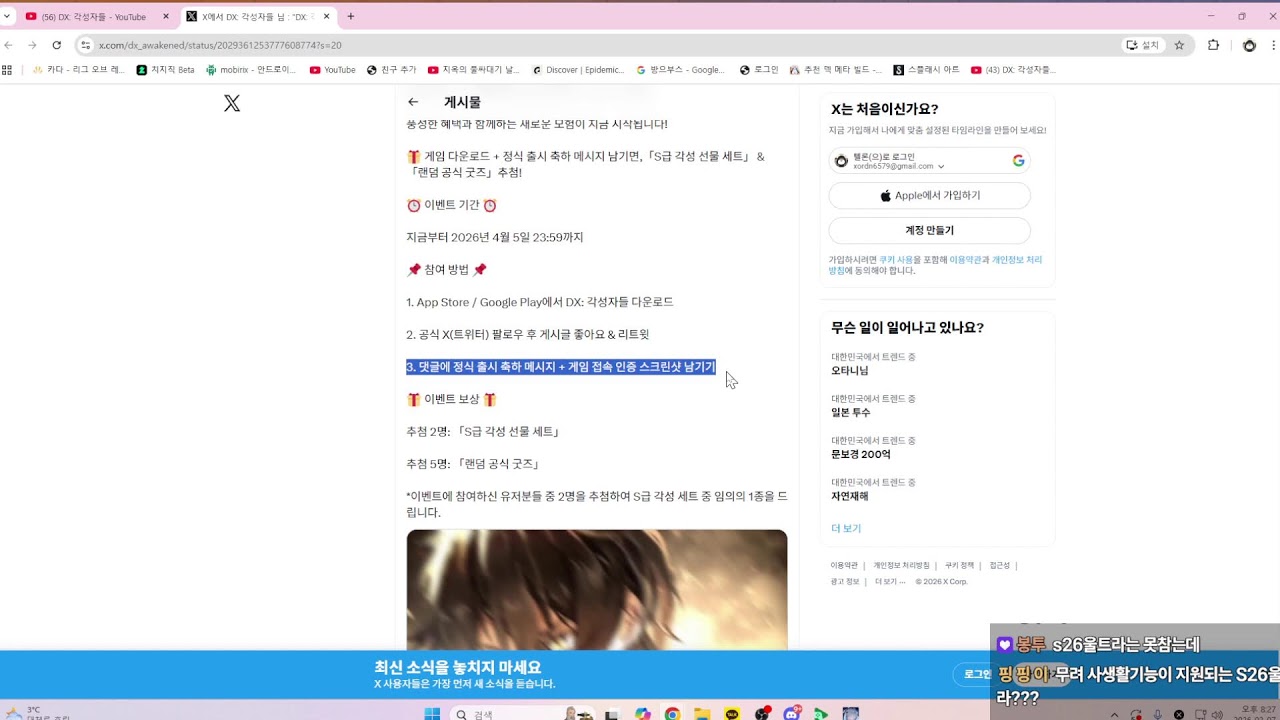This screenshot has height=720, width=1280.
Task: Open the post's embedded image
Action: point(597,590)
